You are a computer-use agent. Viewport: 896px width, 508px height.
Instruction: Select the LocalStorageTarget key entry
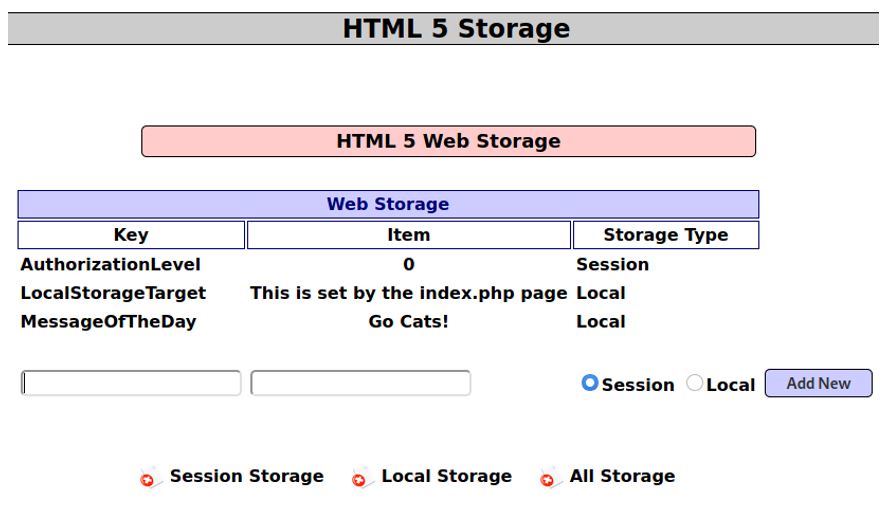[113, 294]
